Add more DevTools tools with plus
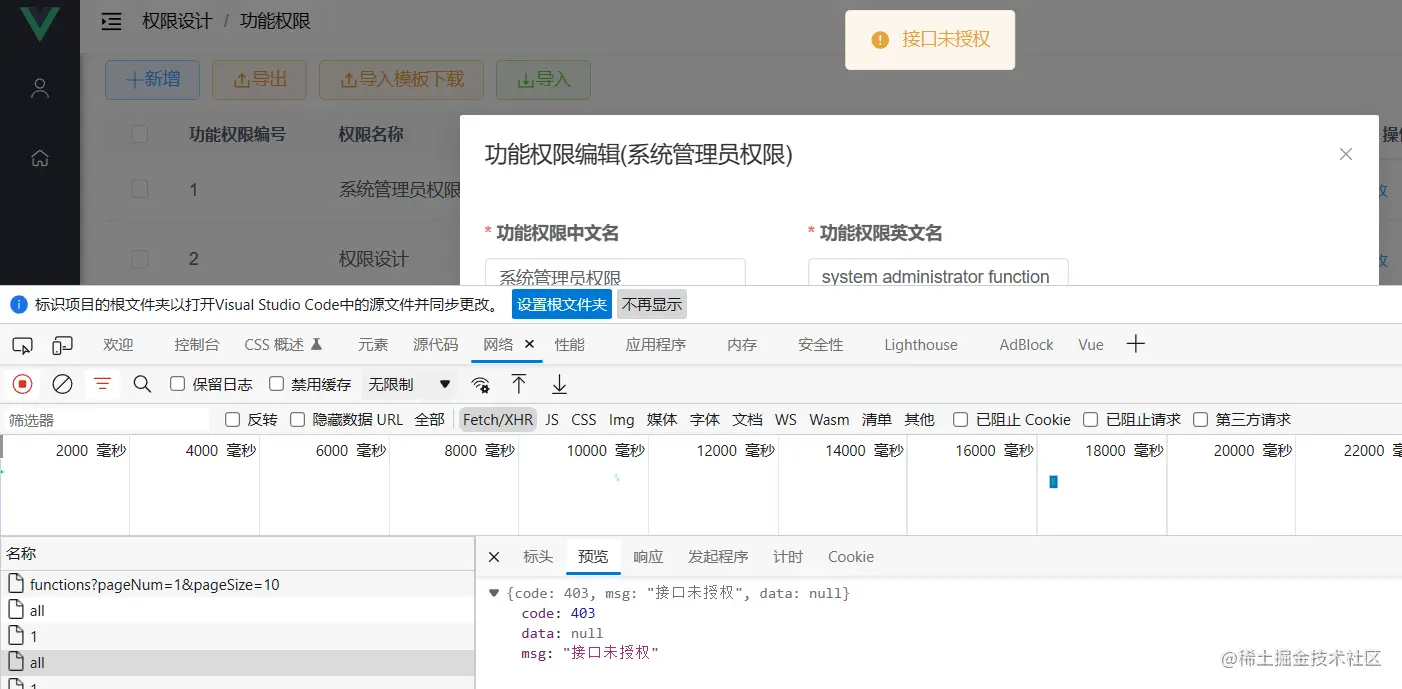This screenshot has width=1402, height=689. 1135,344
